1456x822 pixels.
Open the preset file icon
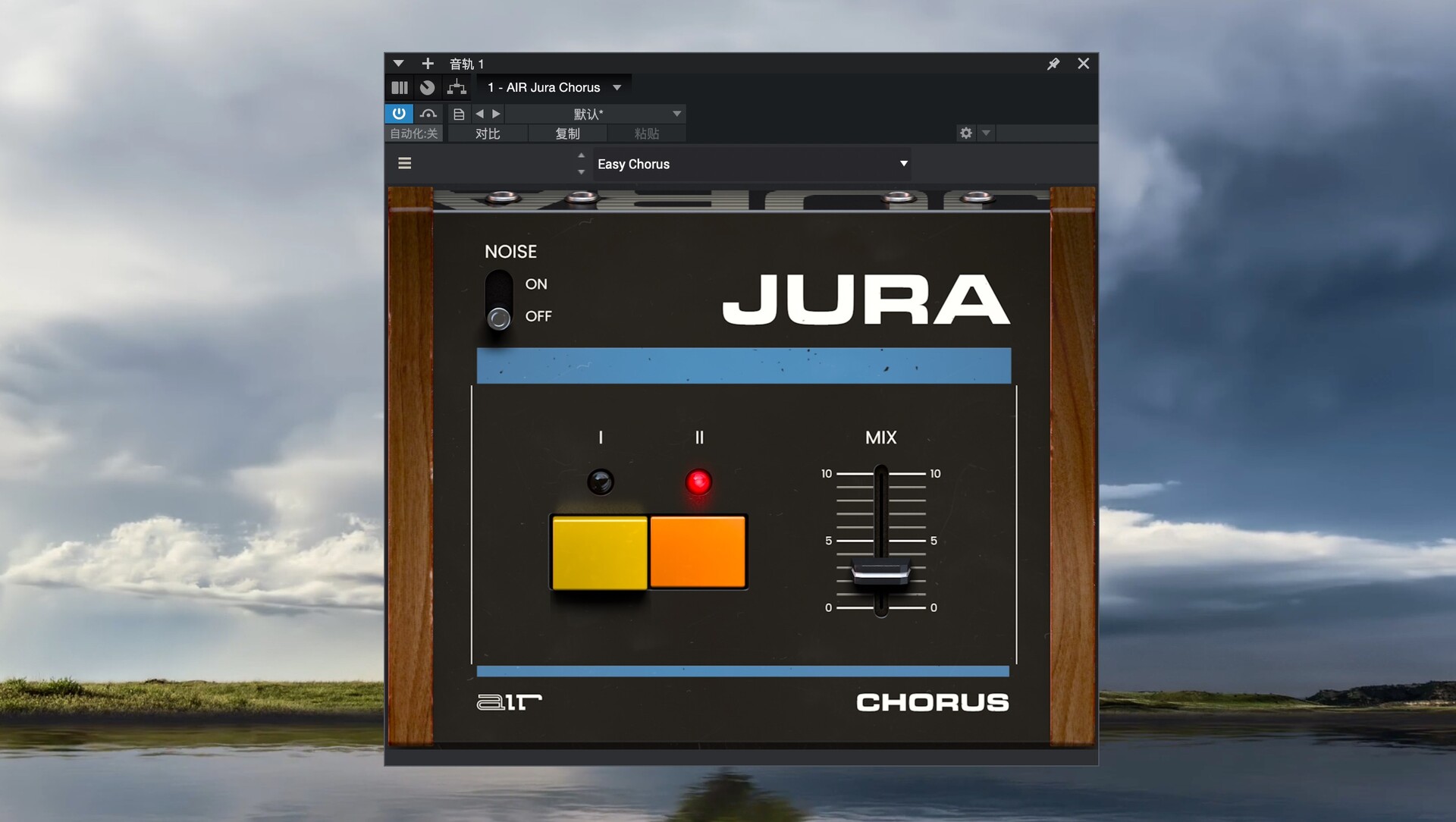[x=458, y=113]
